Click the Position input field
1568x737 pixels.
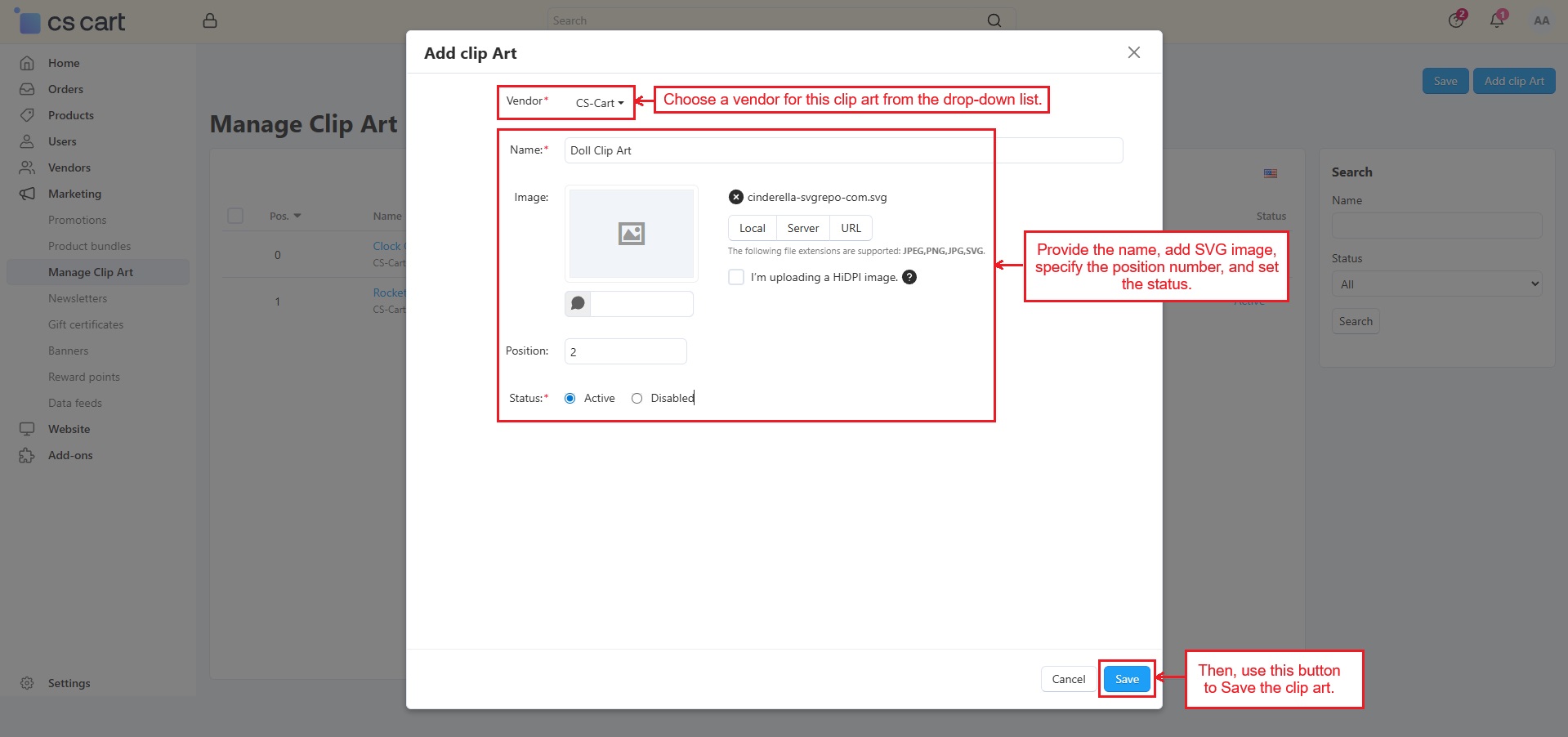[625, 351]
